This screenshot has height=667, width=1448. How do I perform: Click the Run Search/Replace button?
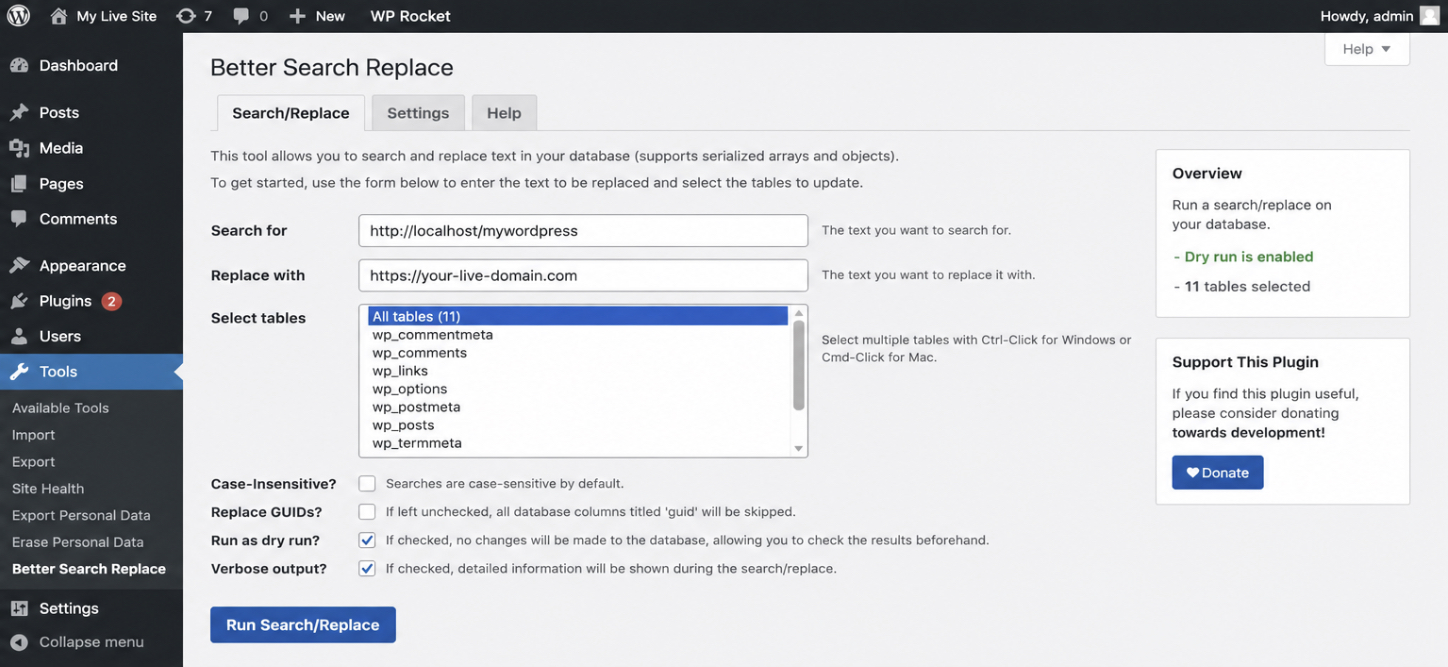point(303,625)
